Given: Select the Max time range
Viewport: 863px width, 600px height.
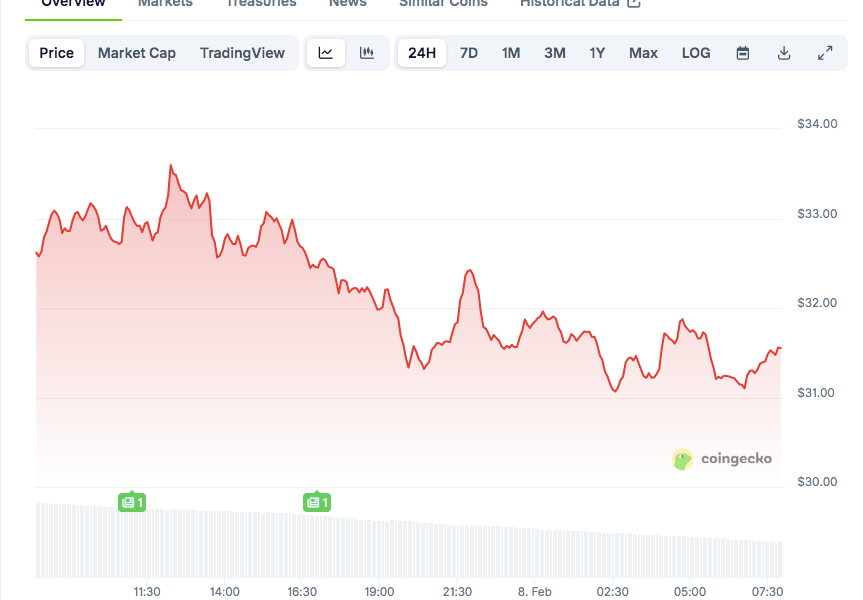Looking at the screenshot, I should click(642, 52).
